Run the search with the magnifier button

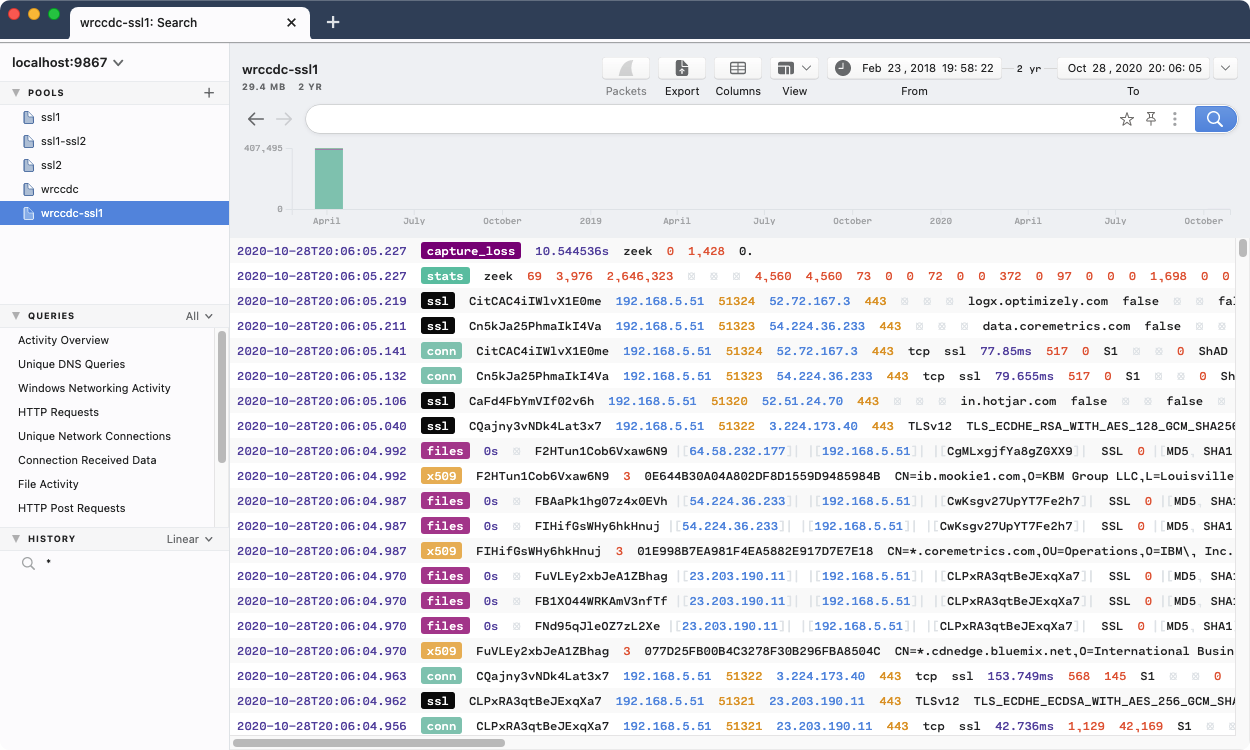pyautogui.click(x=1215, y=118)
